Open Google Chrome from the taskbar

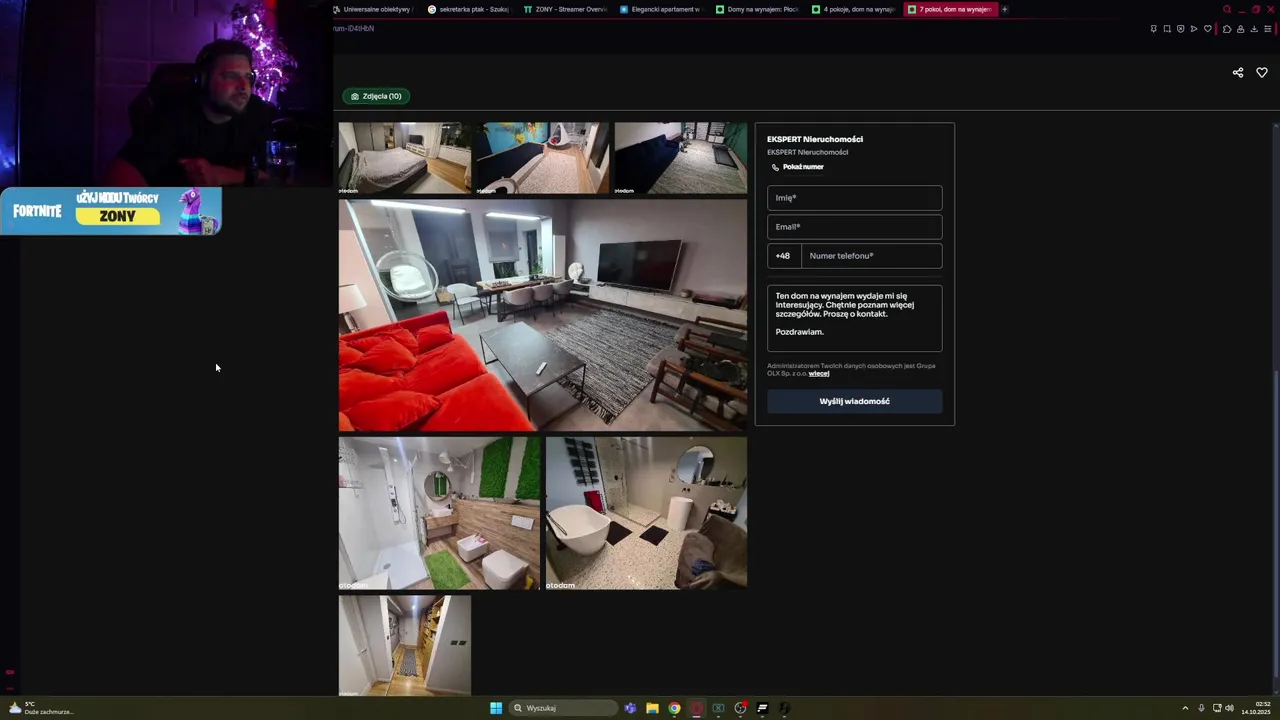tap(674, 708)
